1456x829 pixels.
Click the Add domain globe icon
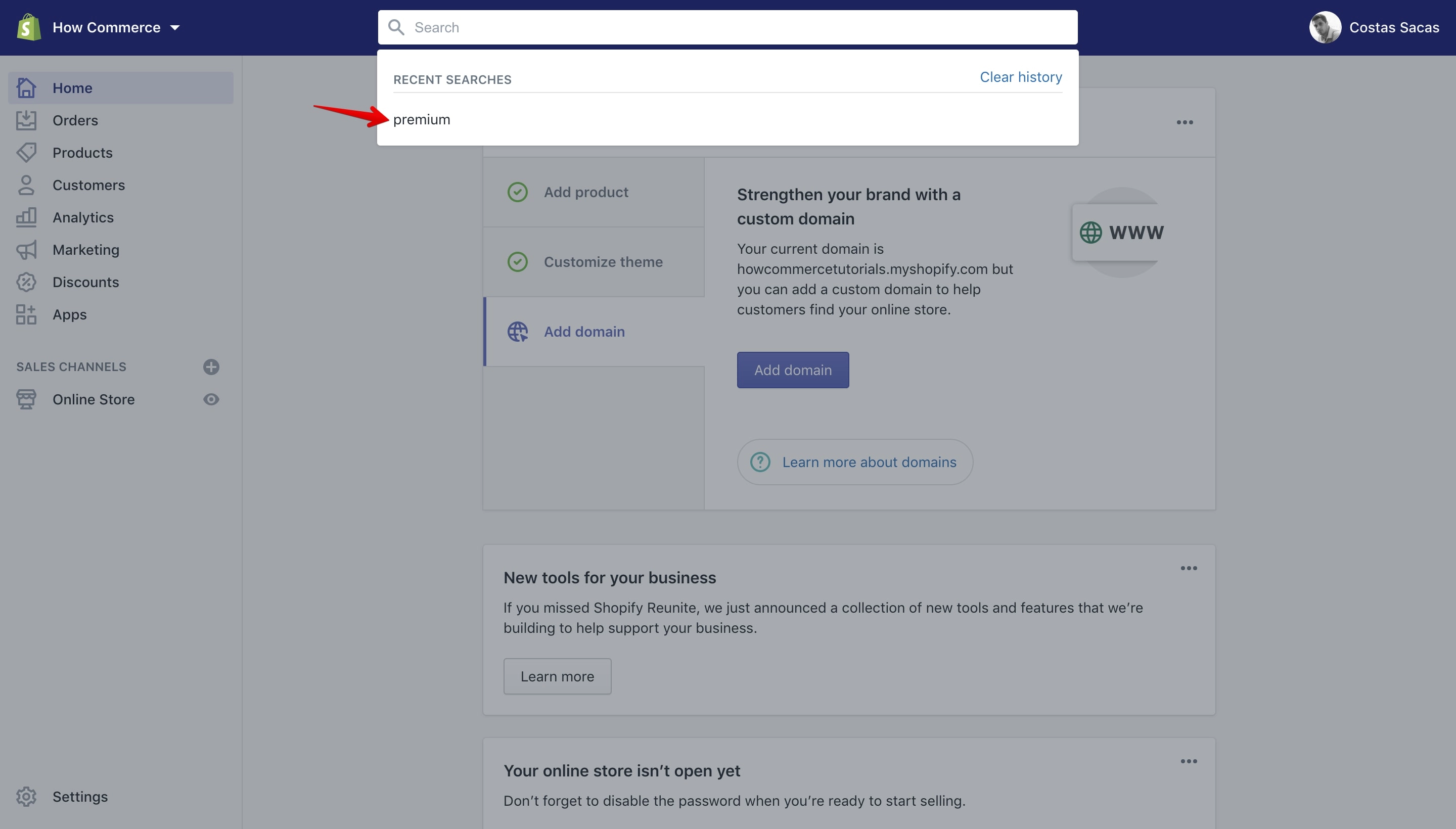pyautogui.click(x=517, y=332)
